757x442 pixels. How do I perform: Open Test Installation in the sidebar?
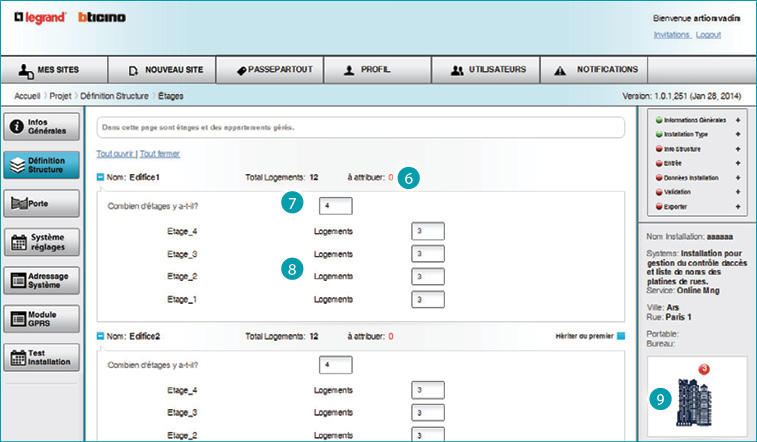43,357
